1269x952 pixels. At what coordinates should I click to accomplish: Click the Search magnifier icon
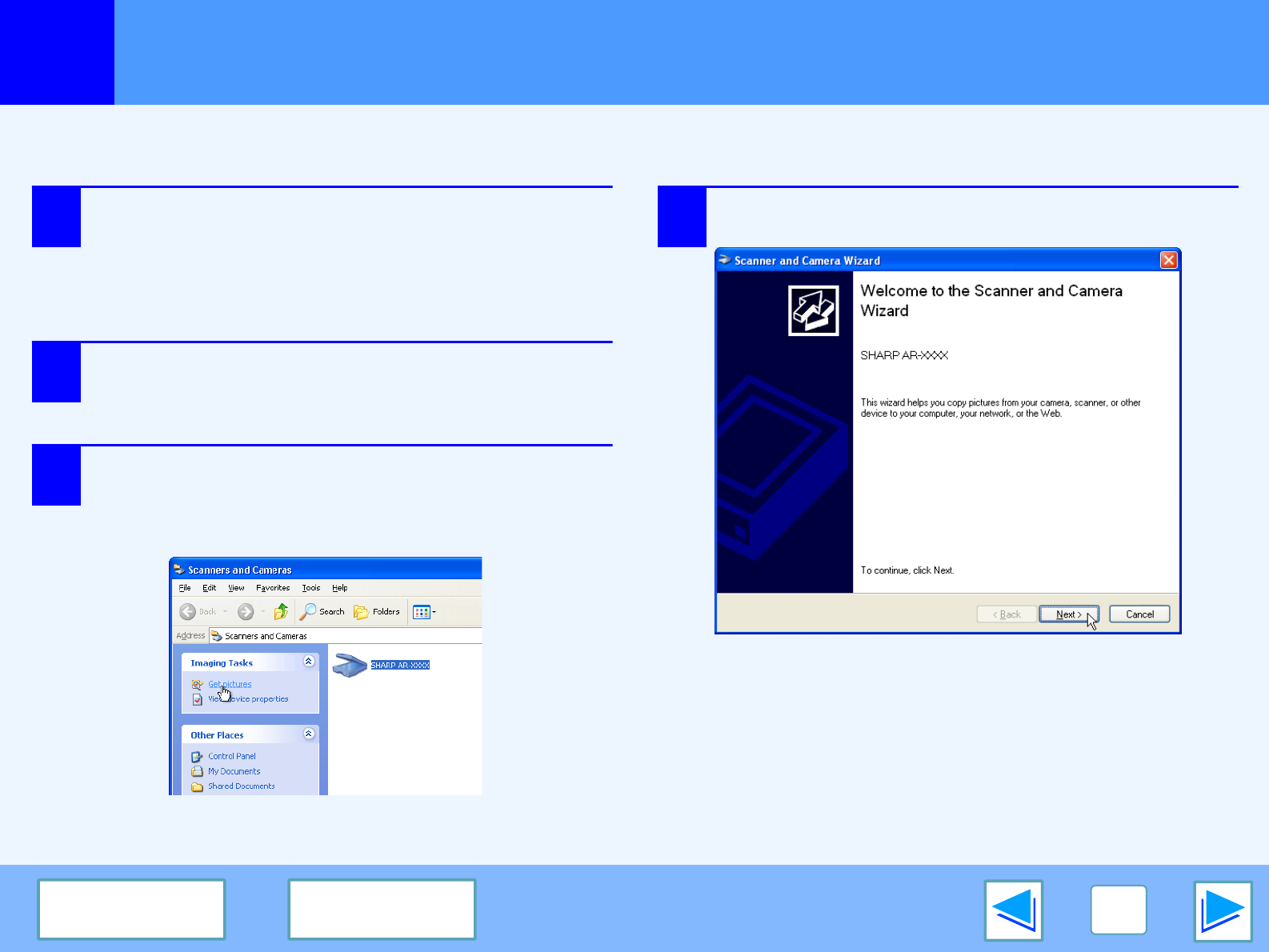coord(308,612)
